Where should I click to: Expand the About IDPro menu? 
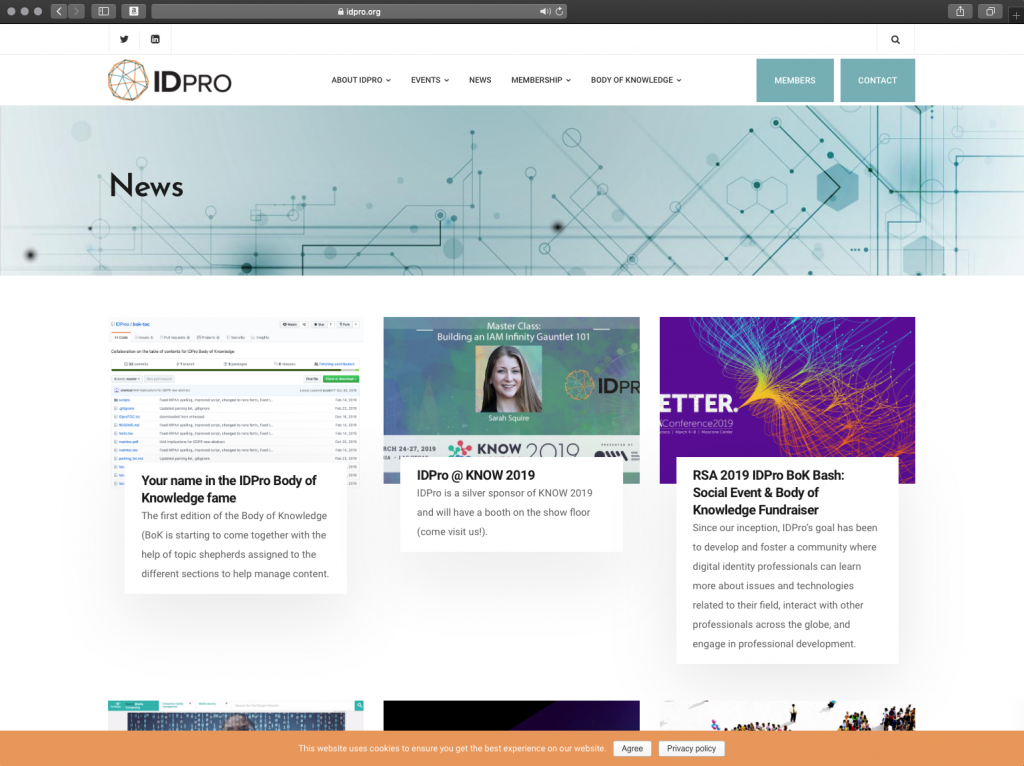pyautogui.click(x=361, y=80)
